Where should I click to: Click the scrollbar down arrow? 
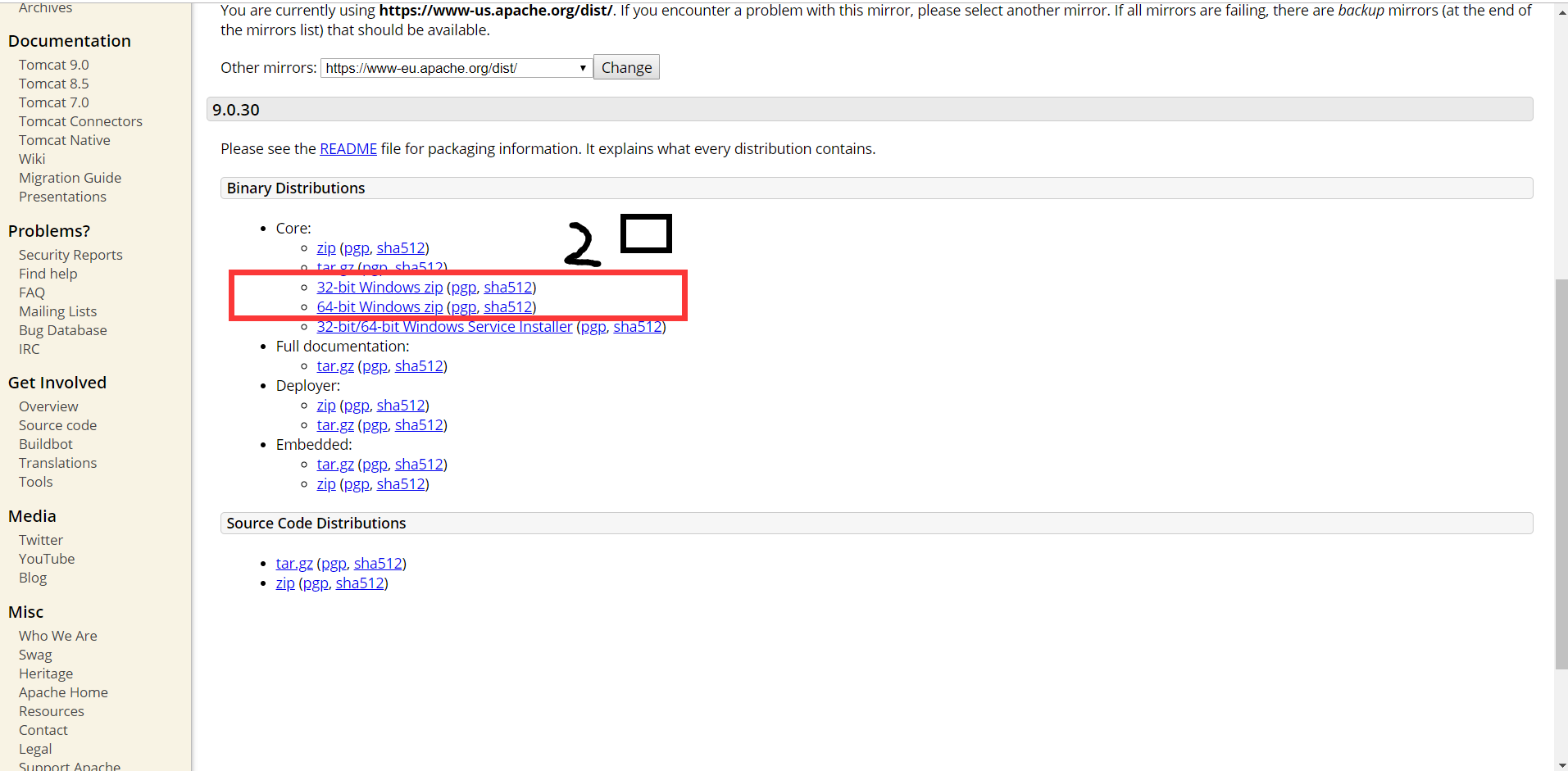(x=1561, y=764)
